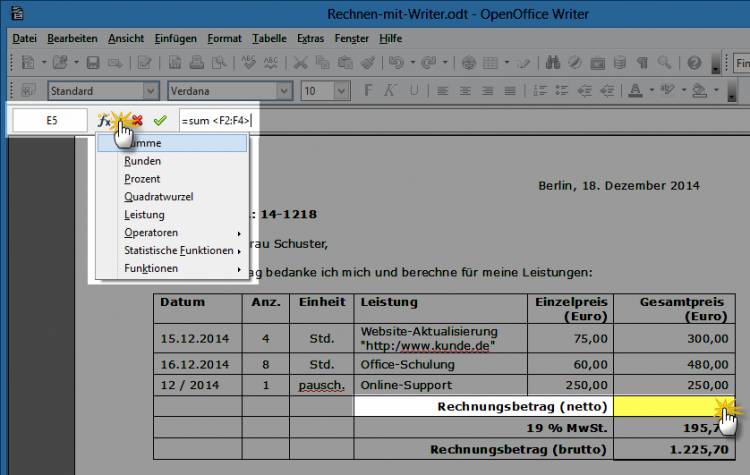Open the Verdana font name dropdown
The width and height of the screenshot is (750, 475).
point(283,91)
